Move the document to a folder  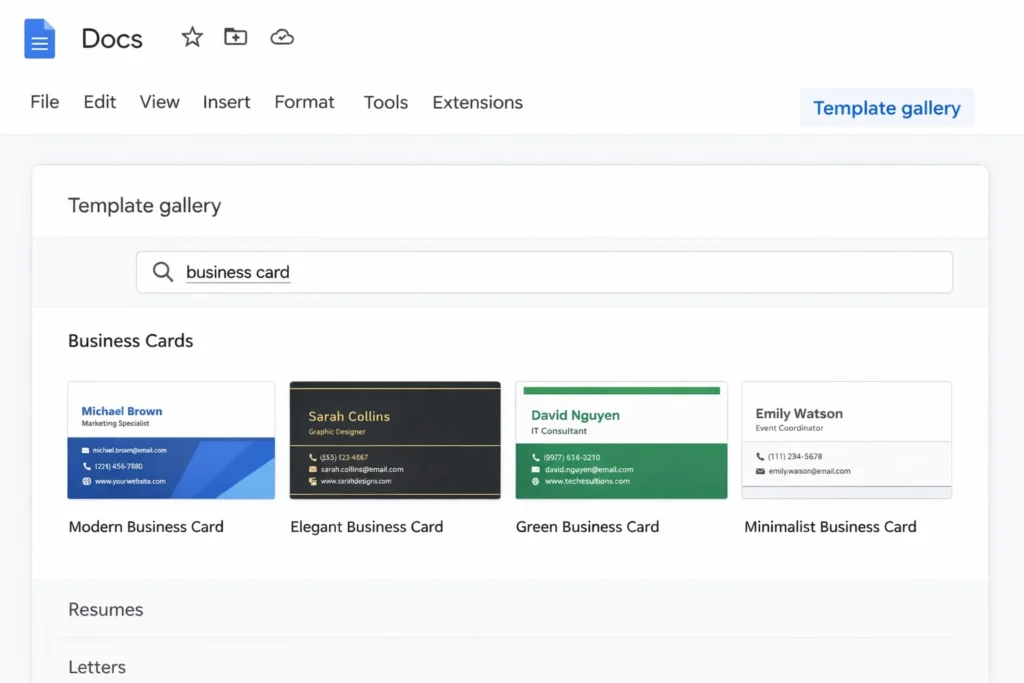pos(236,36)
